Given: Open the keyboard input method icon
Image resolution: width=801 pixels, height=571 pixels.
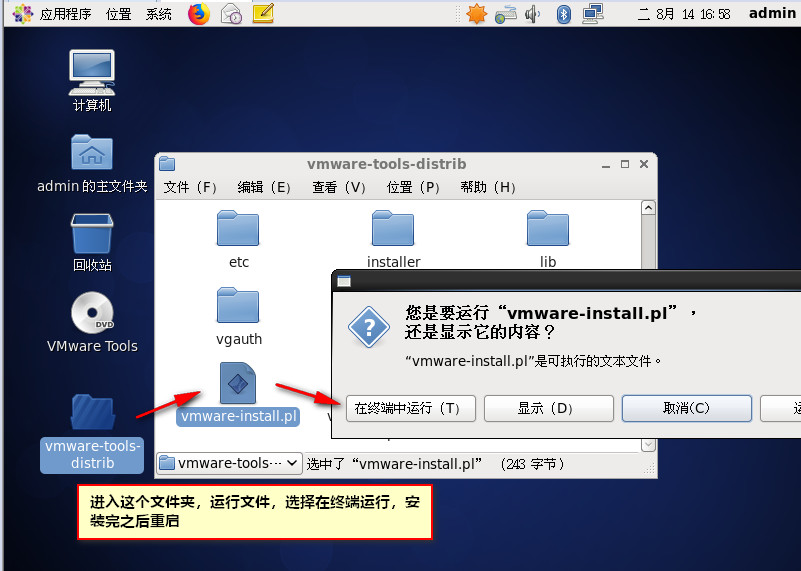Looking at the screenshot, I should pyautogui.click(x=506, y=14).
